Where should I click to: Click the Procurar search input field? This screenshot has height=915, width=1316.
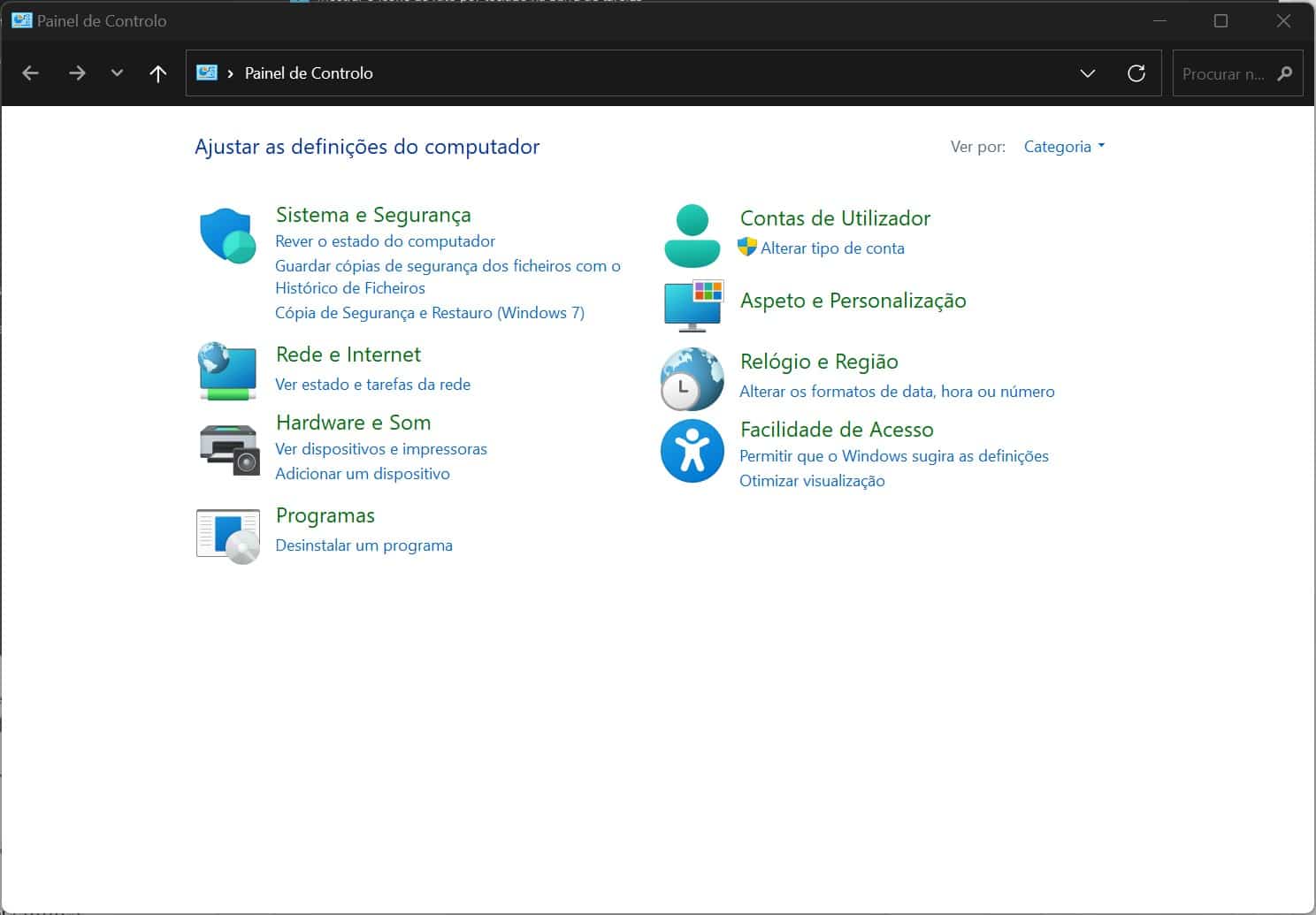coord(1224,74)
